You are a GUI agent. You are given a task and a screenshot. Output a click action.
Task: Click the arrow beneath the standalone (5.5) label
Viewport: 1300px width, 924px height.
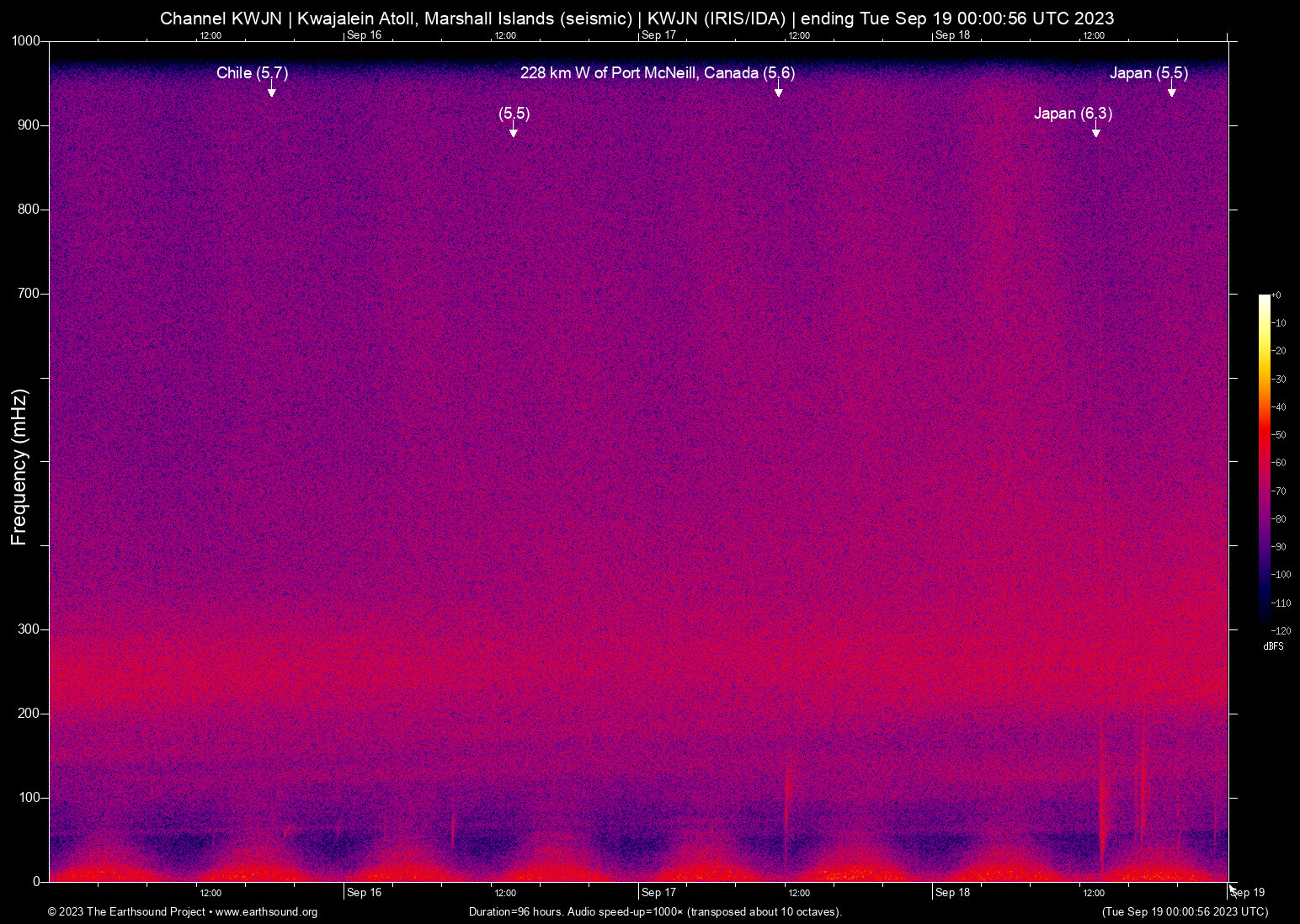(514, 131)
